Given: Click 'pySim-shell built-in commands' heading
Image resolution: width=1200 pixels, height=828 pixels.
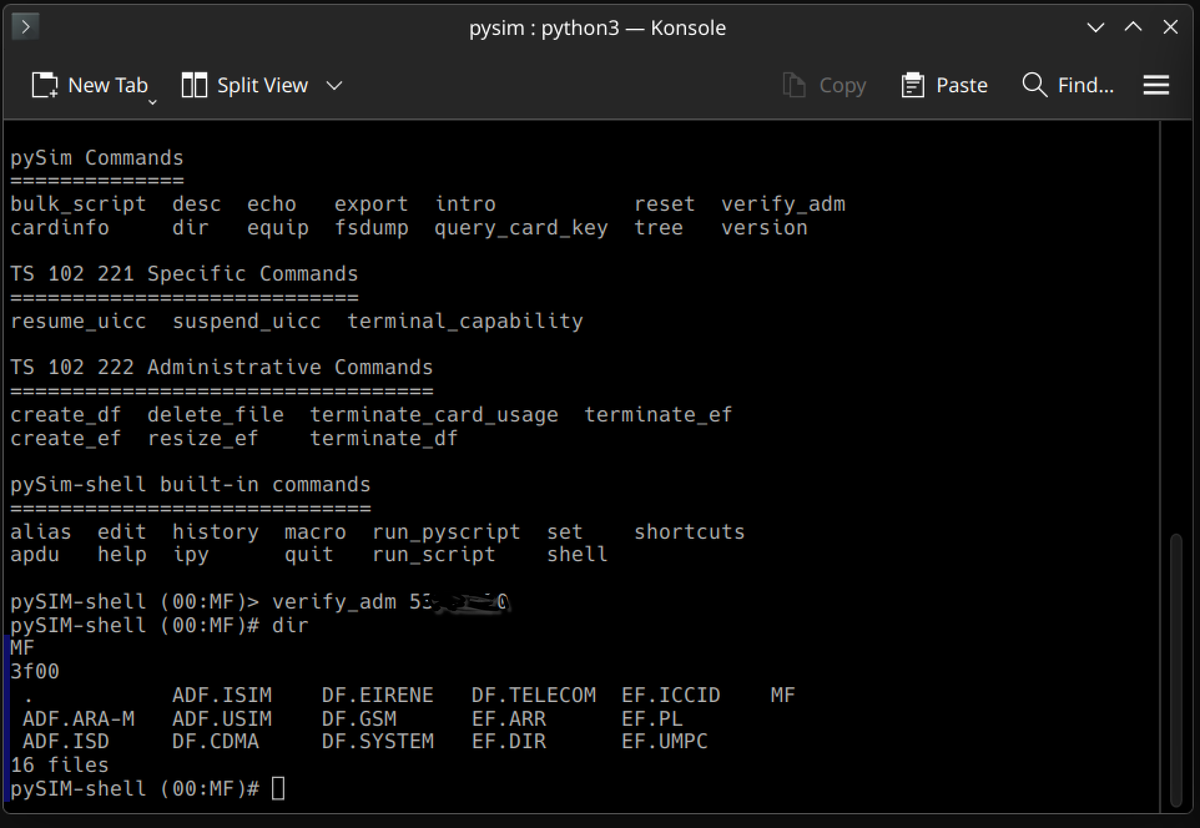Looking at the screenshot, I should (190, 485).
